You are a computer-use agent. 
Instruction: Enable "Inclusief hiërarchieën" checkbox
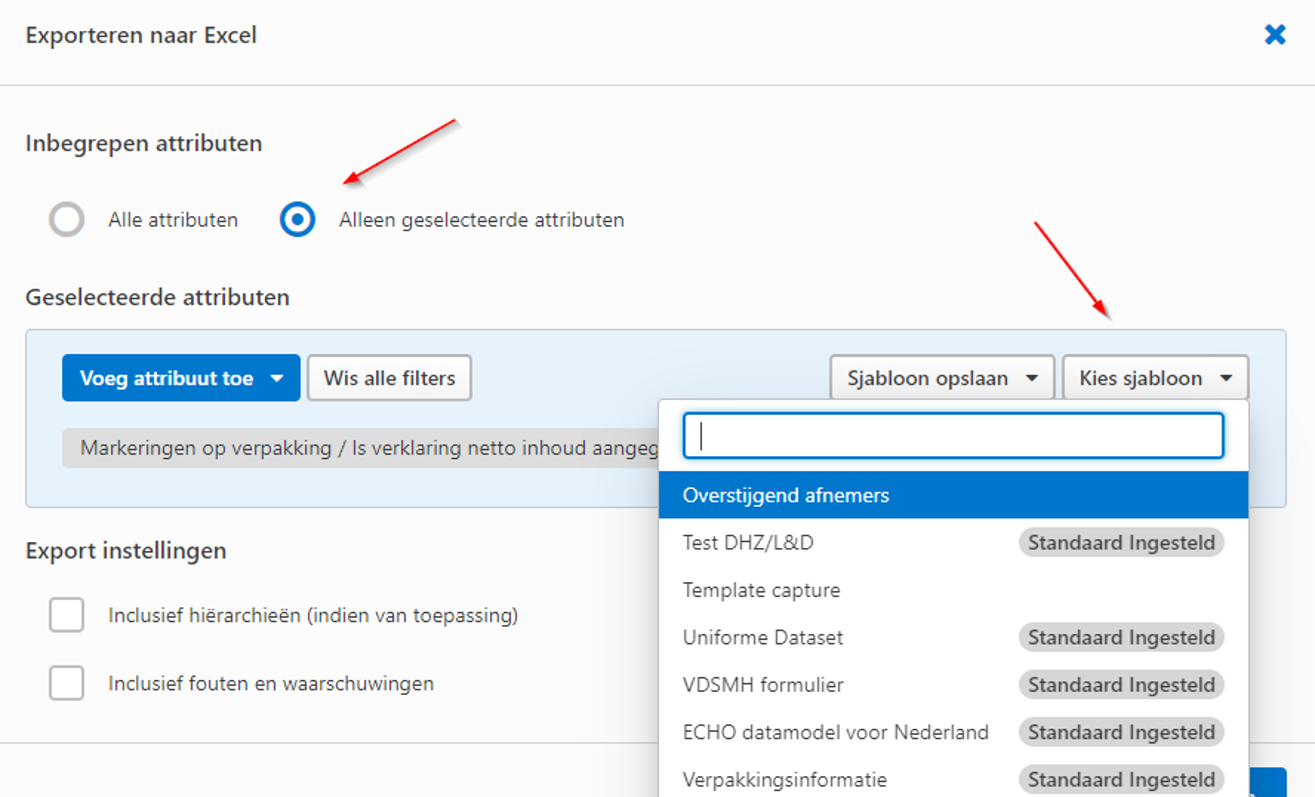[66, 616]
